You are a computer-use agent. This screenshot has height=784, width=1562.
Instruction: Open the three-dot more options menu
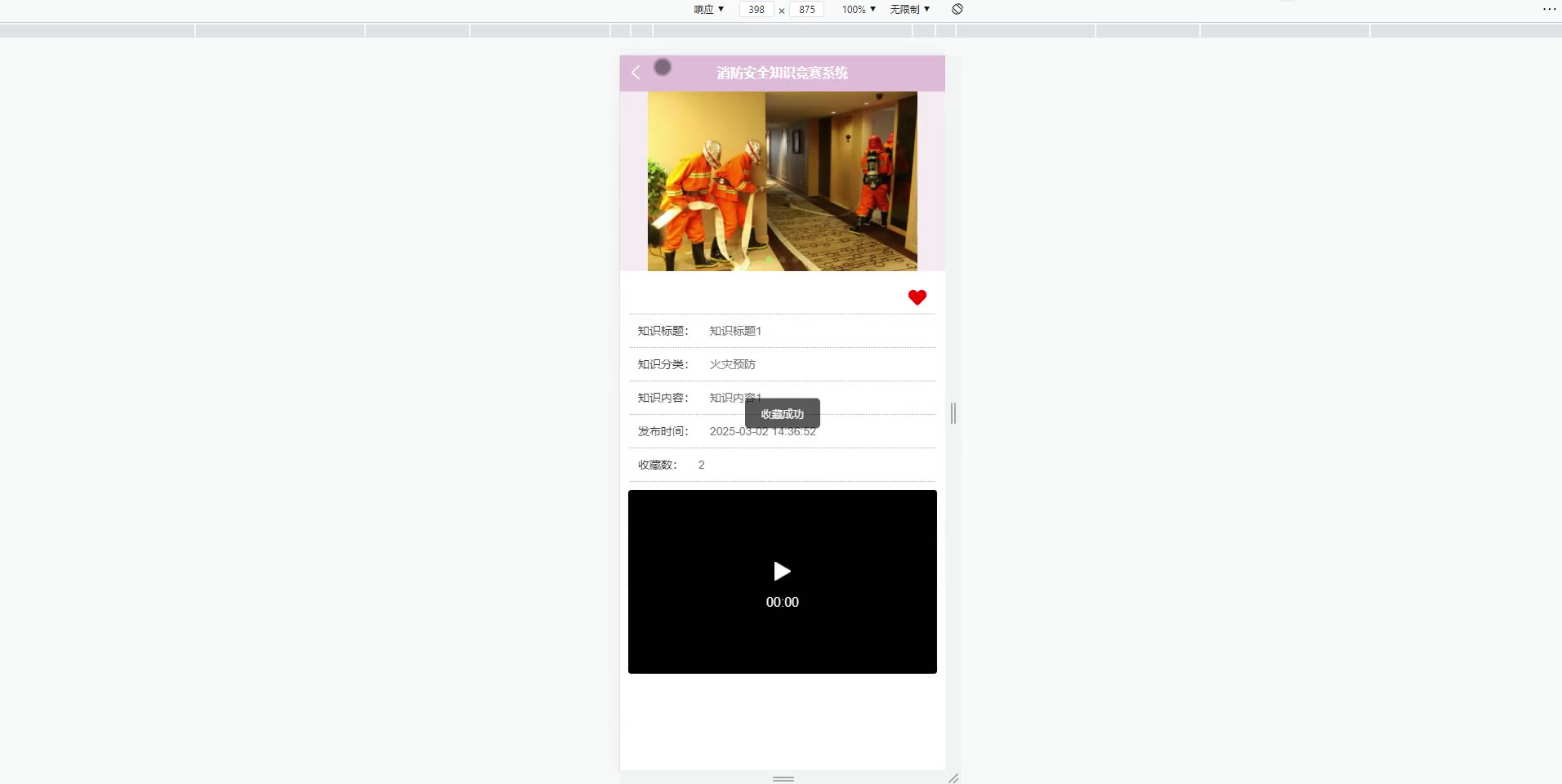coord(1549,9)
